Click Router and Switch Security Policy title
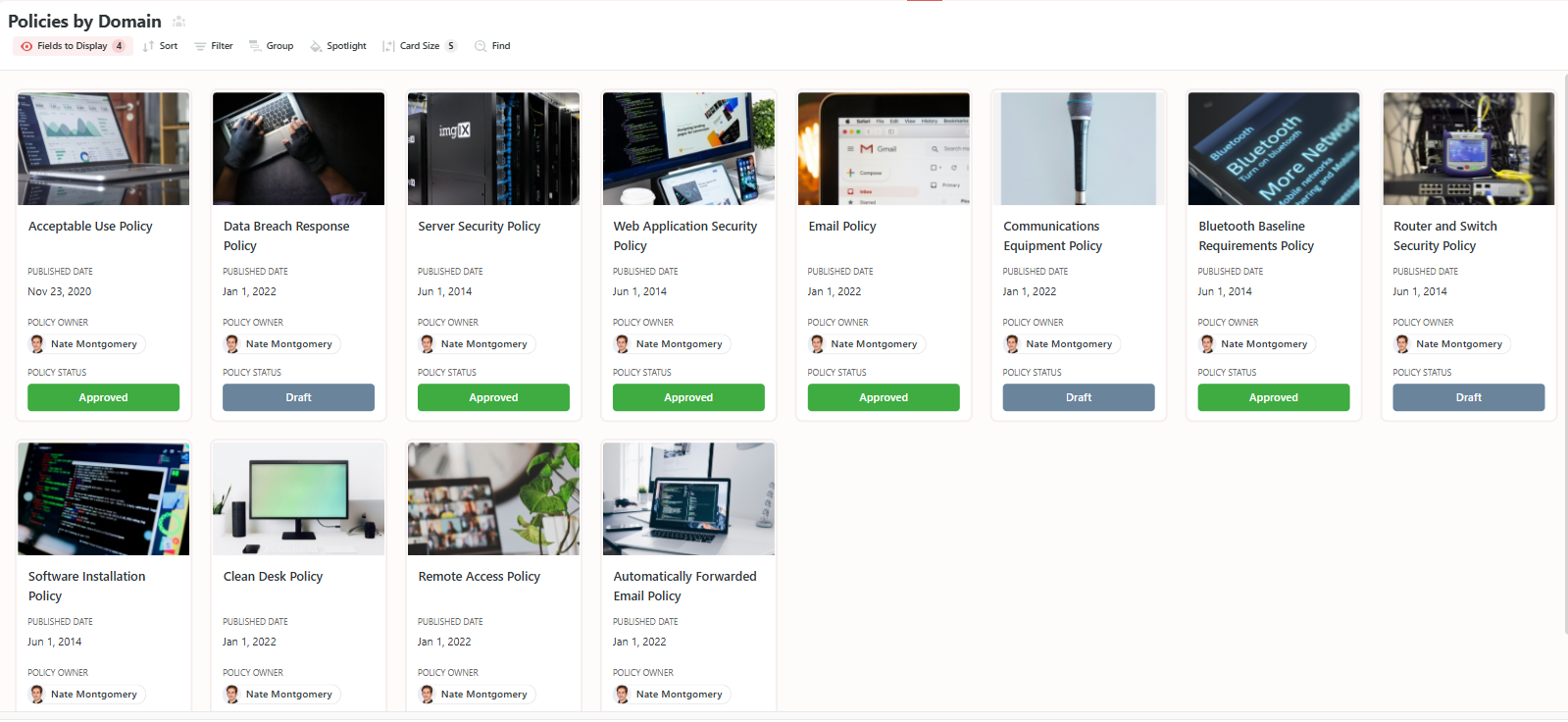Image resolution: width=1568 pixels, height=722 pixels. (1445, 236)
